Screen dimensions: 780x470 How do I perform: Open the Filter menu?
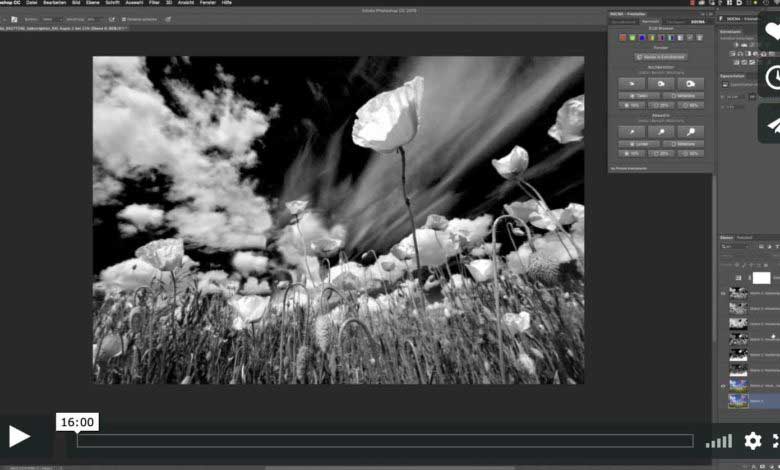coord(154,2)
